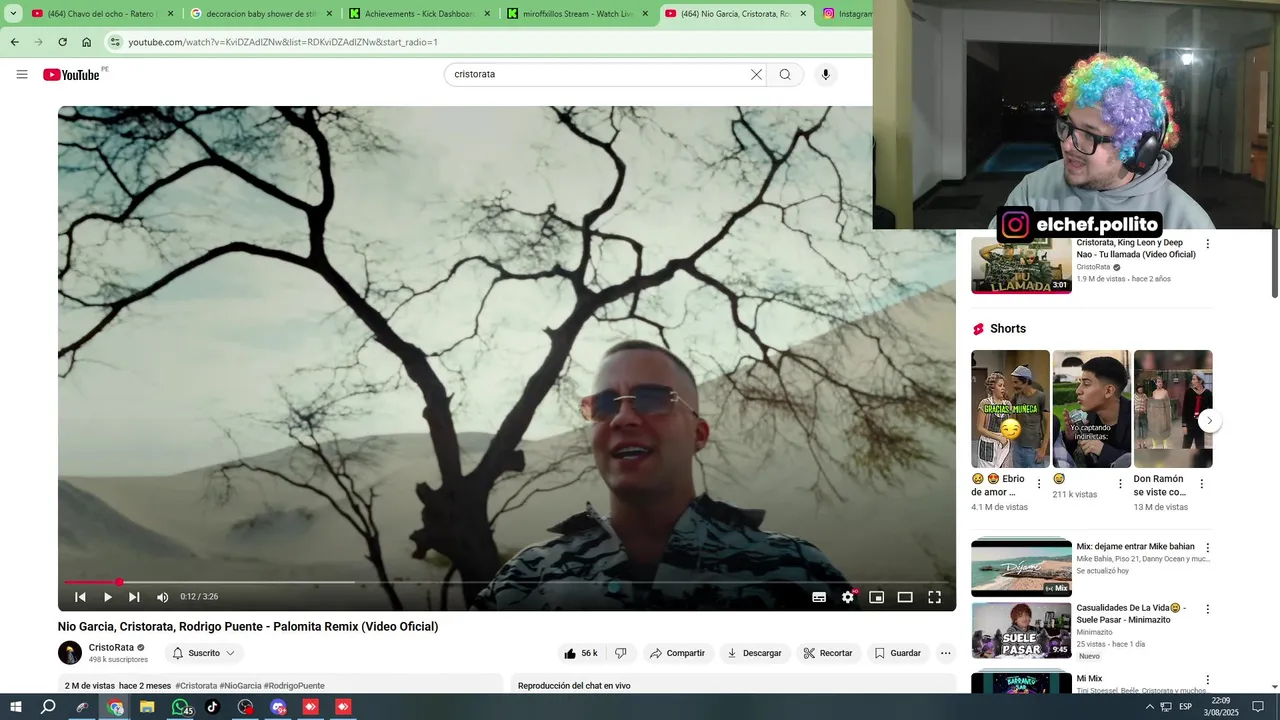Switch the video to full screen
1280x720 pixels.
[x=934, y=597]
